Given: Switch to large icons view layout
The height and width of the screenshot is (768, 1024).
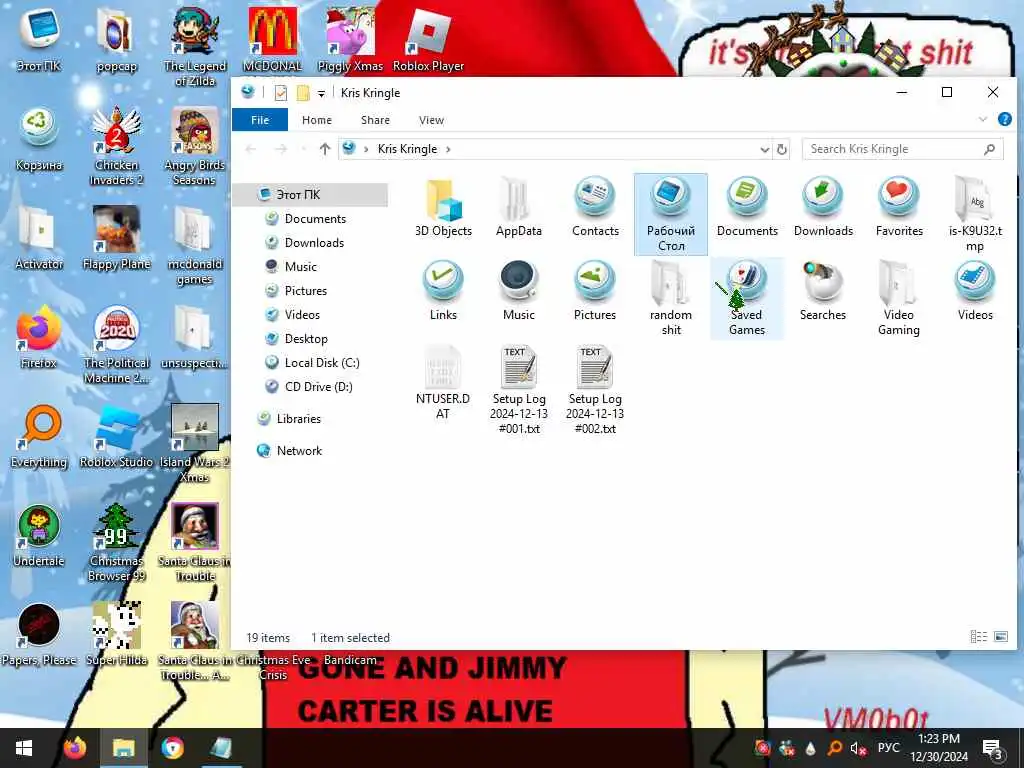Looking at the screenshot, I should (1000, 637).
